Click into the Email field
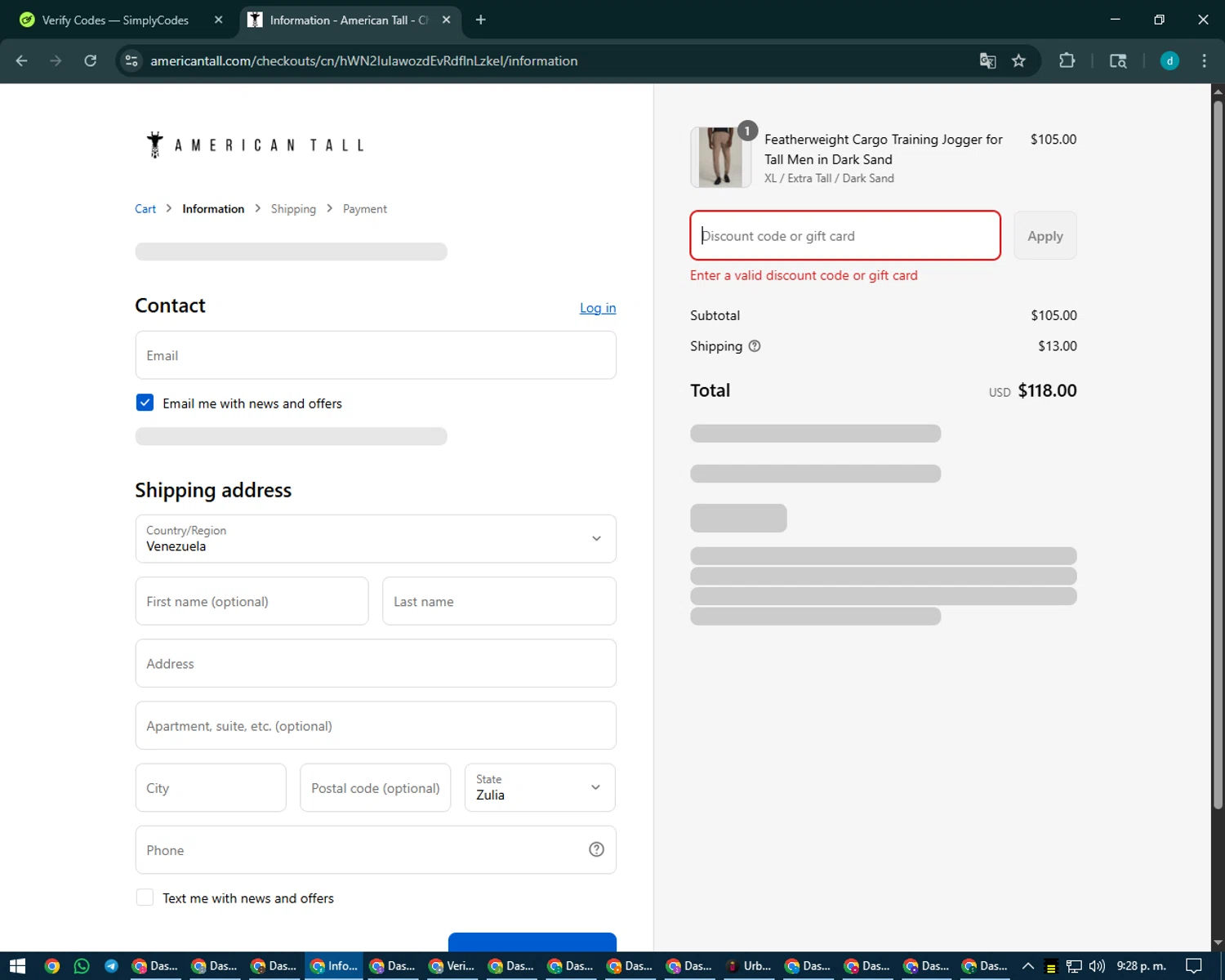Screen dimensions: 1225x980 376,355
